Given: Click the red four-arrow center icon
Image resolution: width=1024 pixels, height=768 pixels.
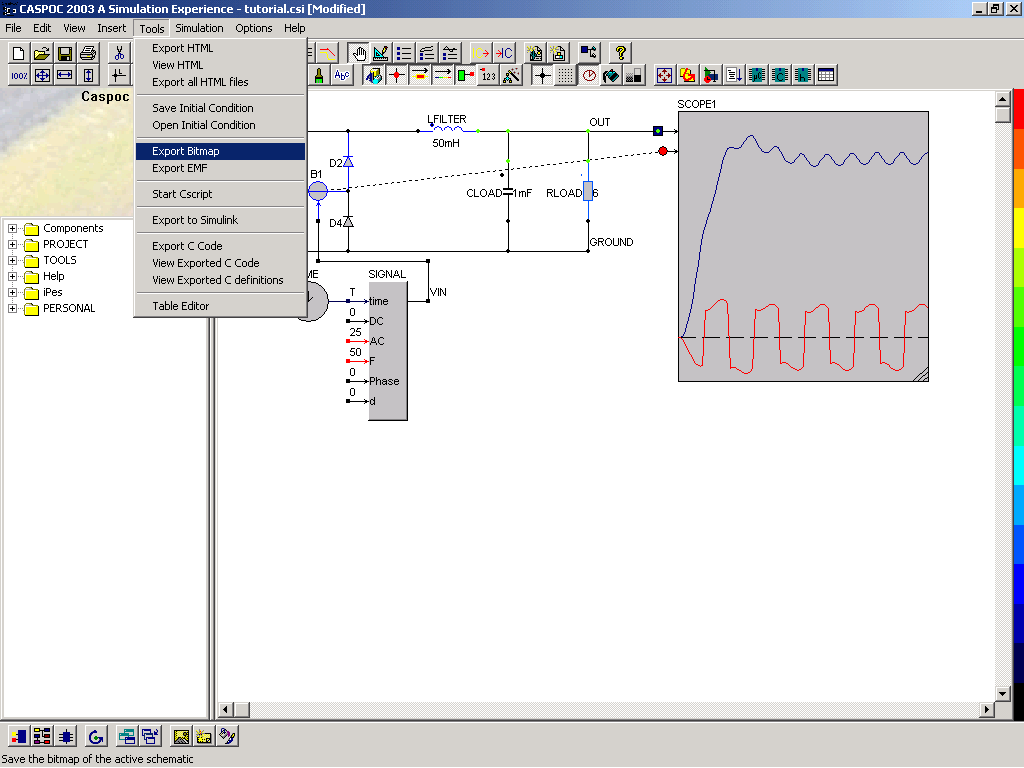Looking at the screenshot, I should pos(664,75).
